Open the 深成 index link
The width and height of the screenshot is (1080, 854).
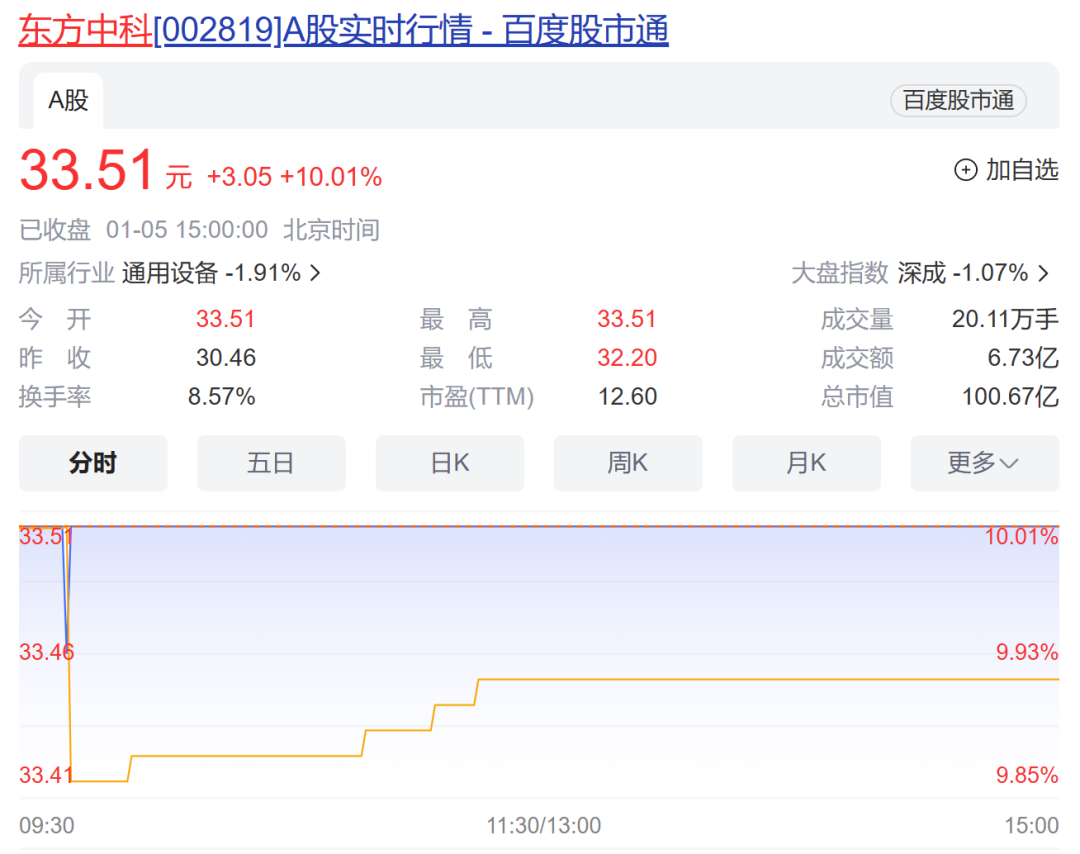tap(922, 273)
